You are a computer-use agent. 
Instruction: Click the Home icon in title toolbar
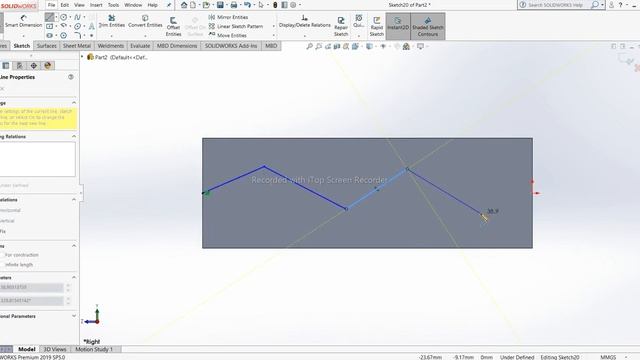pos(184,5)
